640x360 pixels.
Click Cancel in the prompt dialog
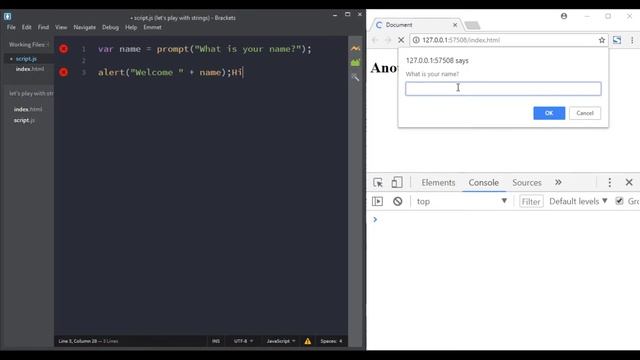(584, 113)
